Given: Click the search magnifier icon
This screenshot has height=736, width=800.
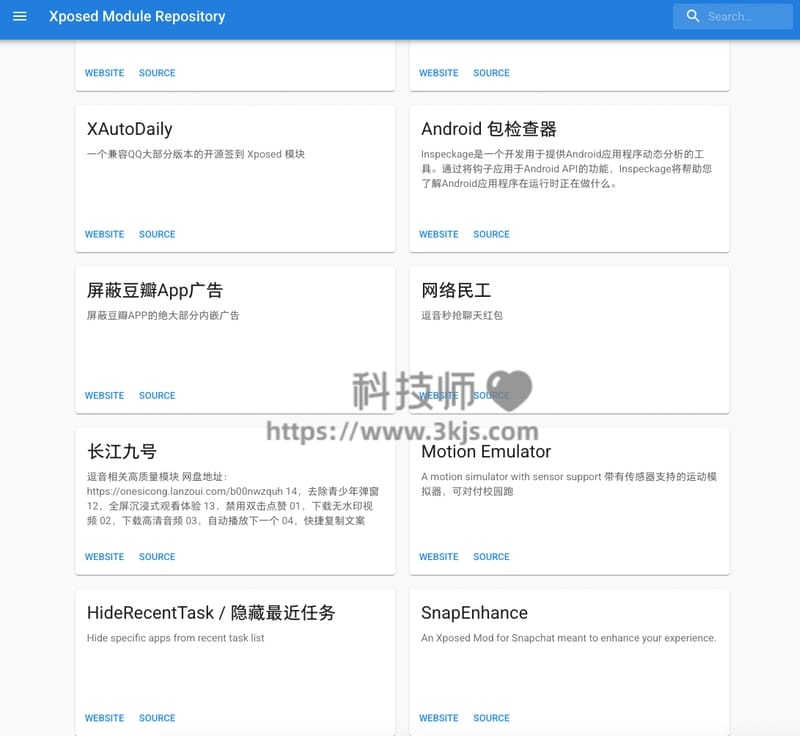Looking at the screenshot, I should 692,16.
